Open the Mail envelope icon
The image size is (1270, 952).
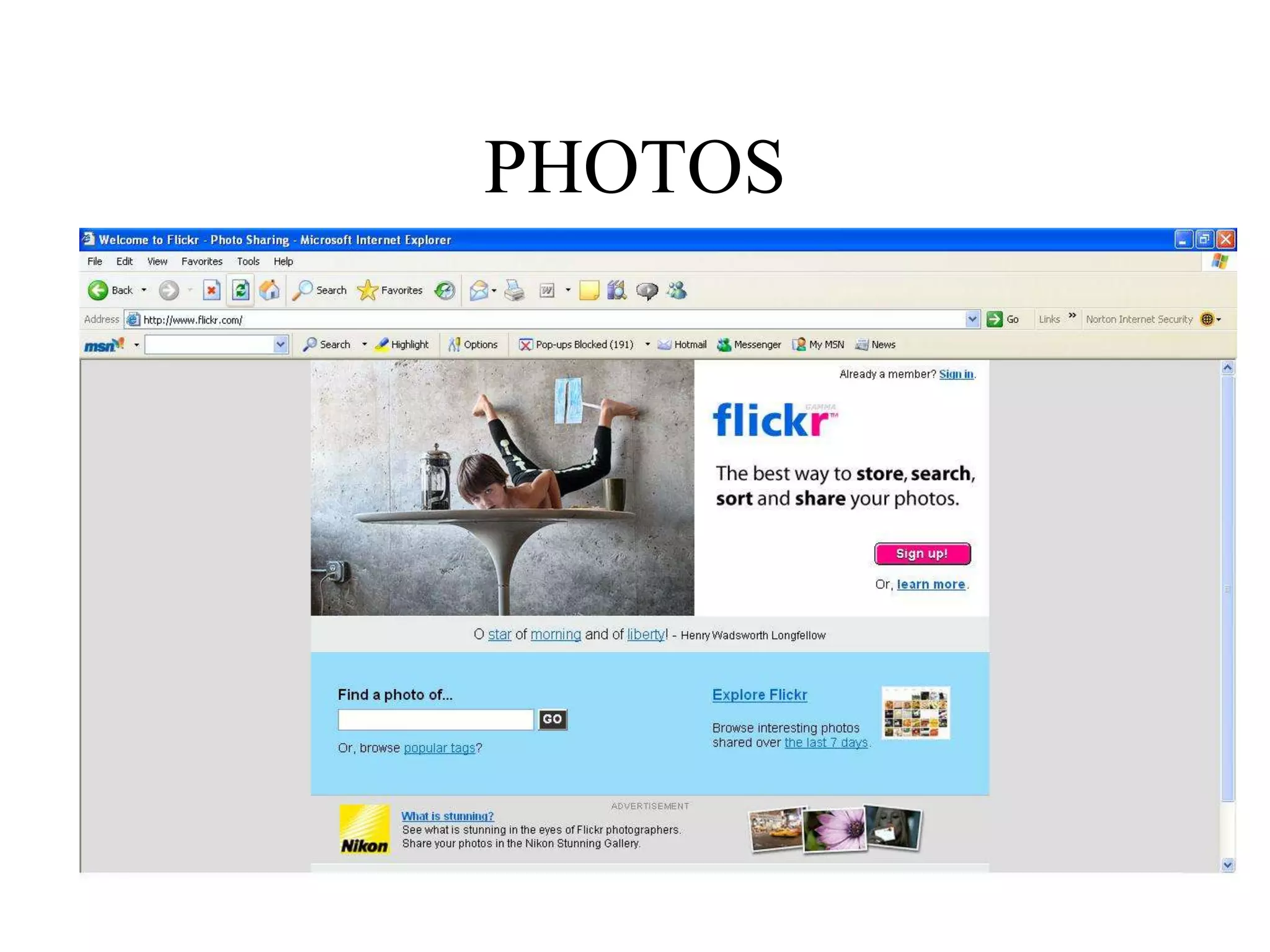click(478, 290)
